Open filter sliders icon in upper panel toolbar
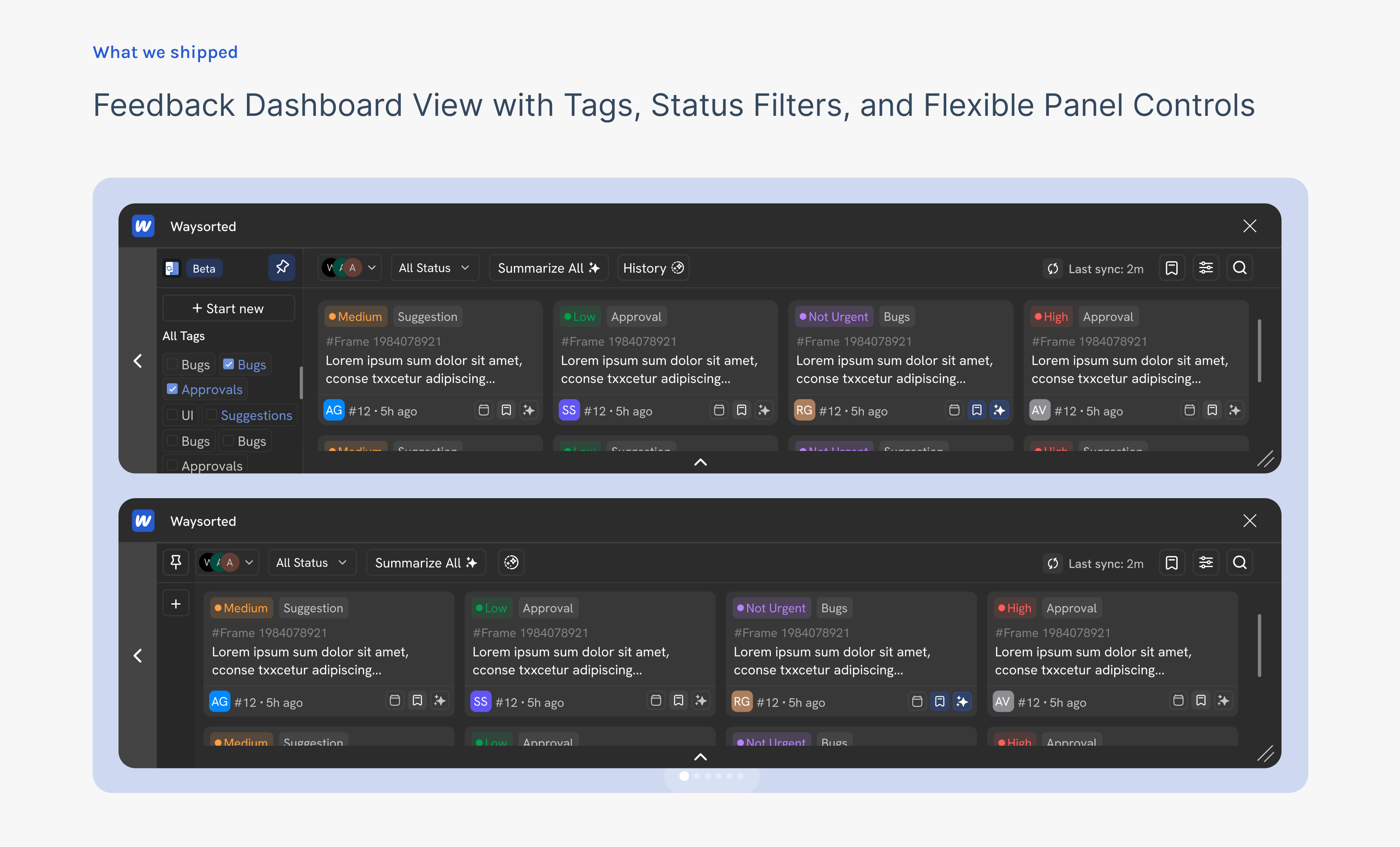Image resolution: width=1400 pixels, height=847 pixels. 1206,268
